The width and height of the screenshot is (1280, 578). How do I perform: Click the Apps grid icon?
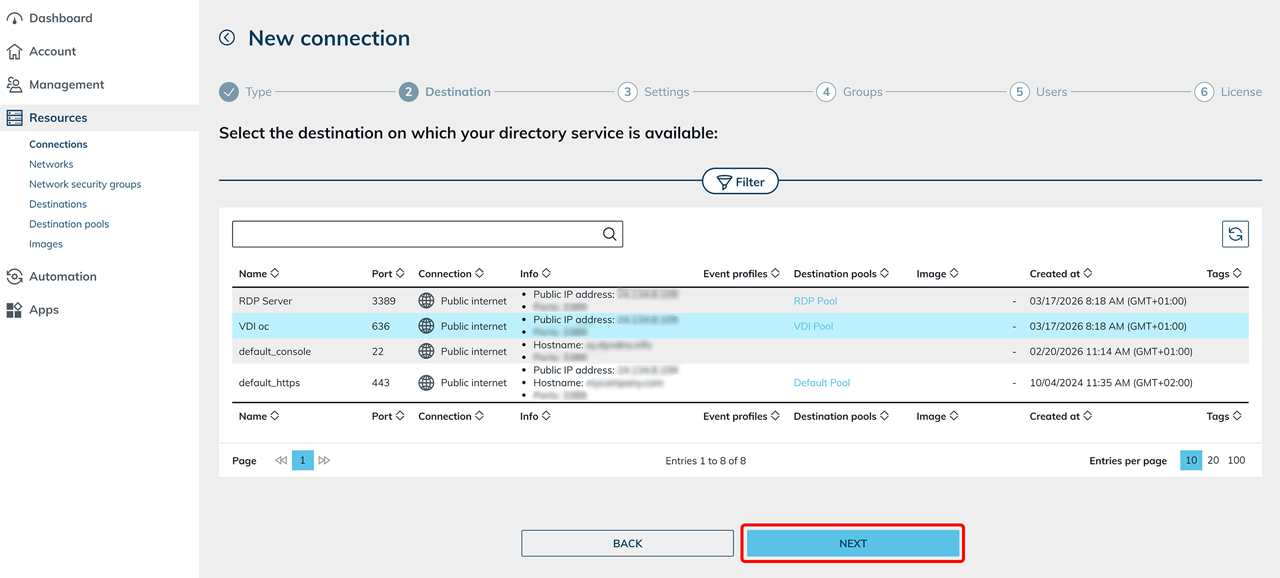pyautogui.click(x=14, y=310)
